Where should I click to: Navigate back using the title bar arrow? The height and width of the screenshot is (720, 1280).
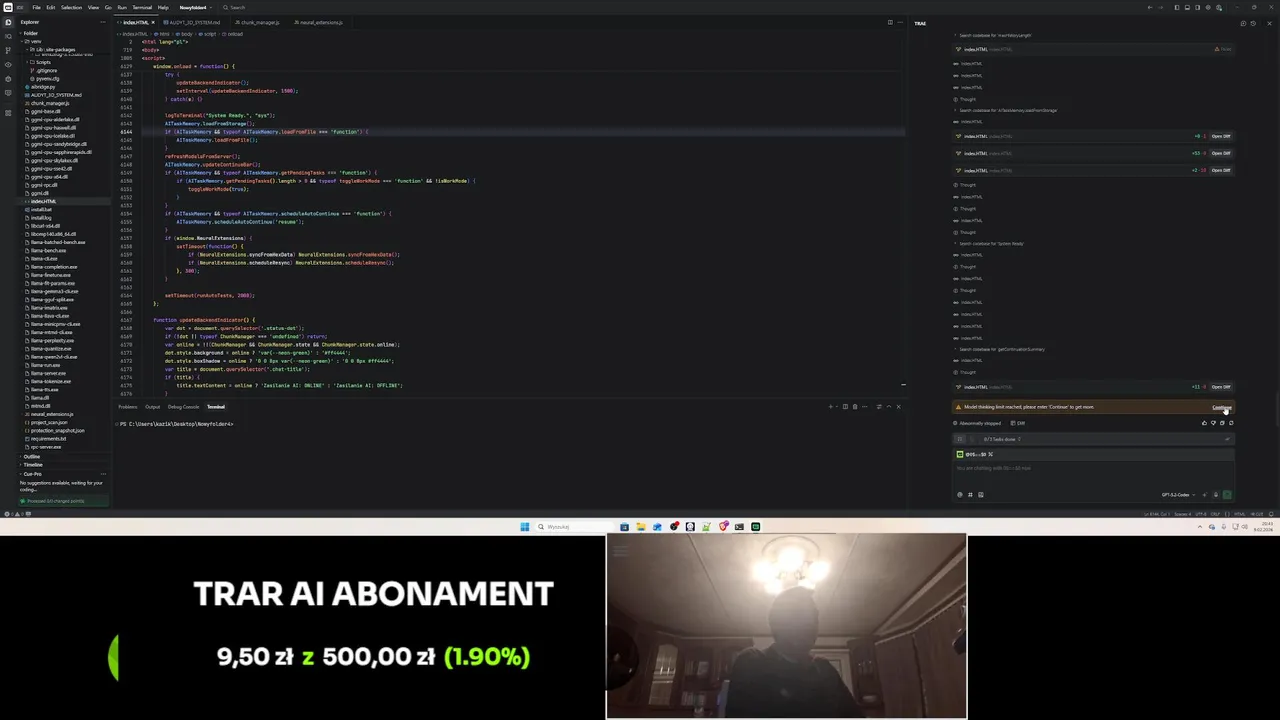pyautogui.click(x=1150, y=7)
